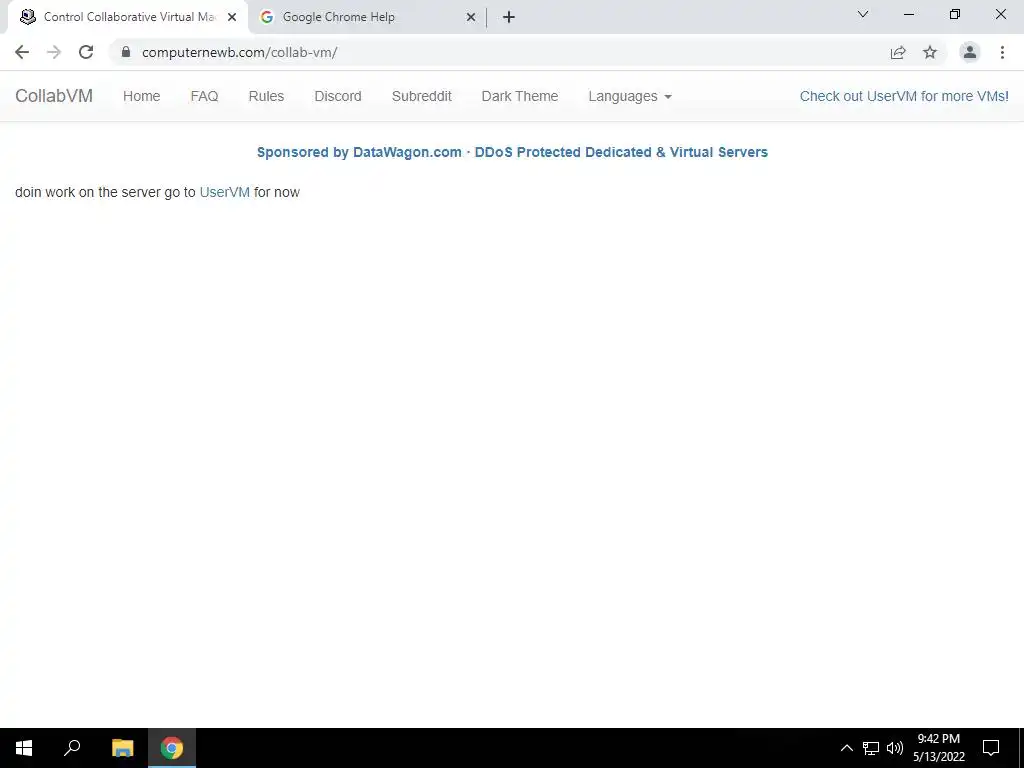
Task: Show hidden system tray icons
Action: [x=846, y=748]
